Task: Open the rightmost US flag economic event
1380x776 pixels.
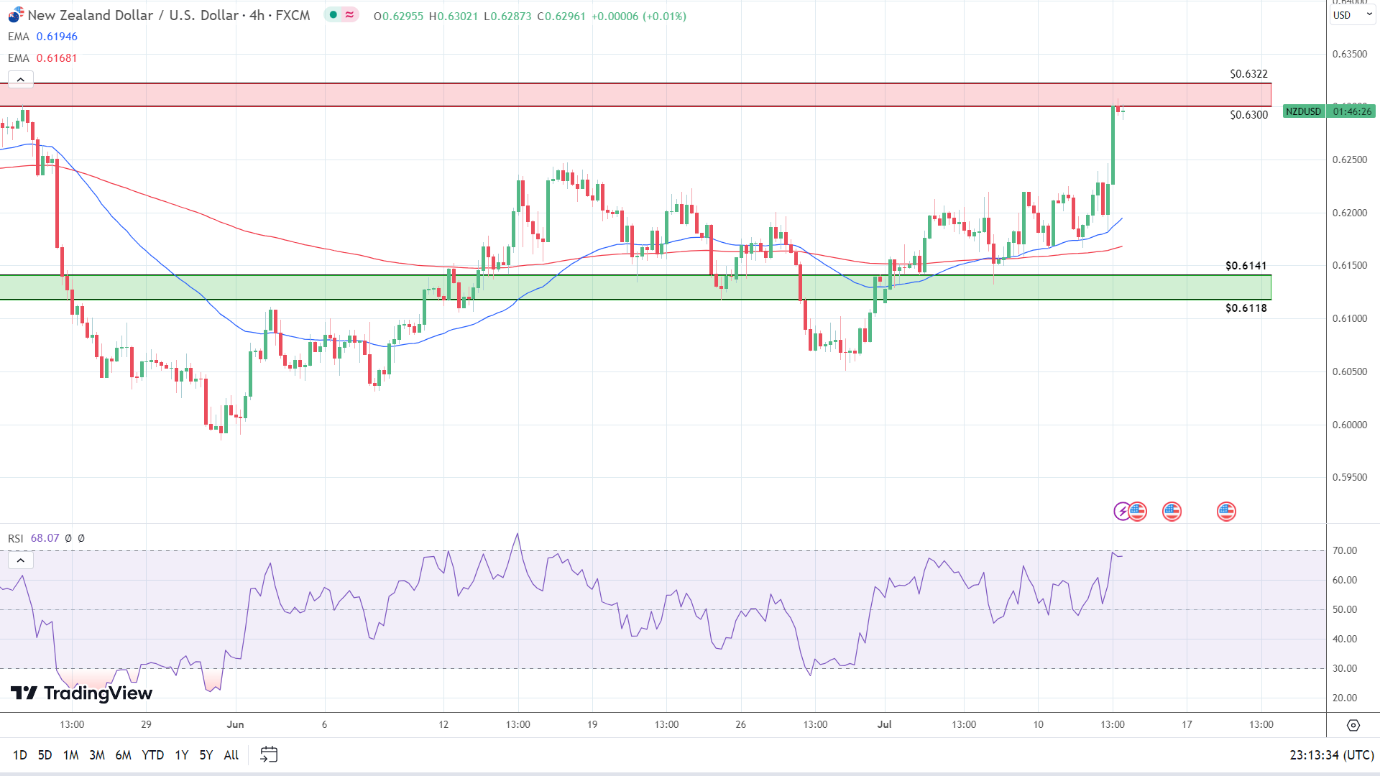Action: pyautogui.click(x=1227, y=511)
